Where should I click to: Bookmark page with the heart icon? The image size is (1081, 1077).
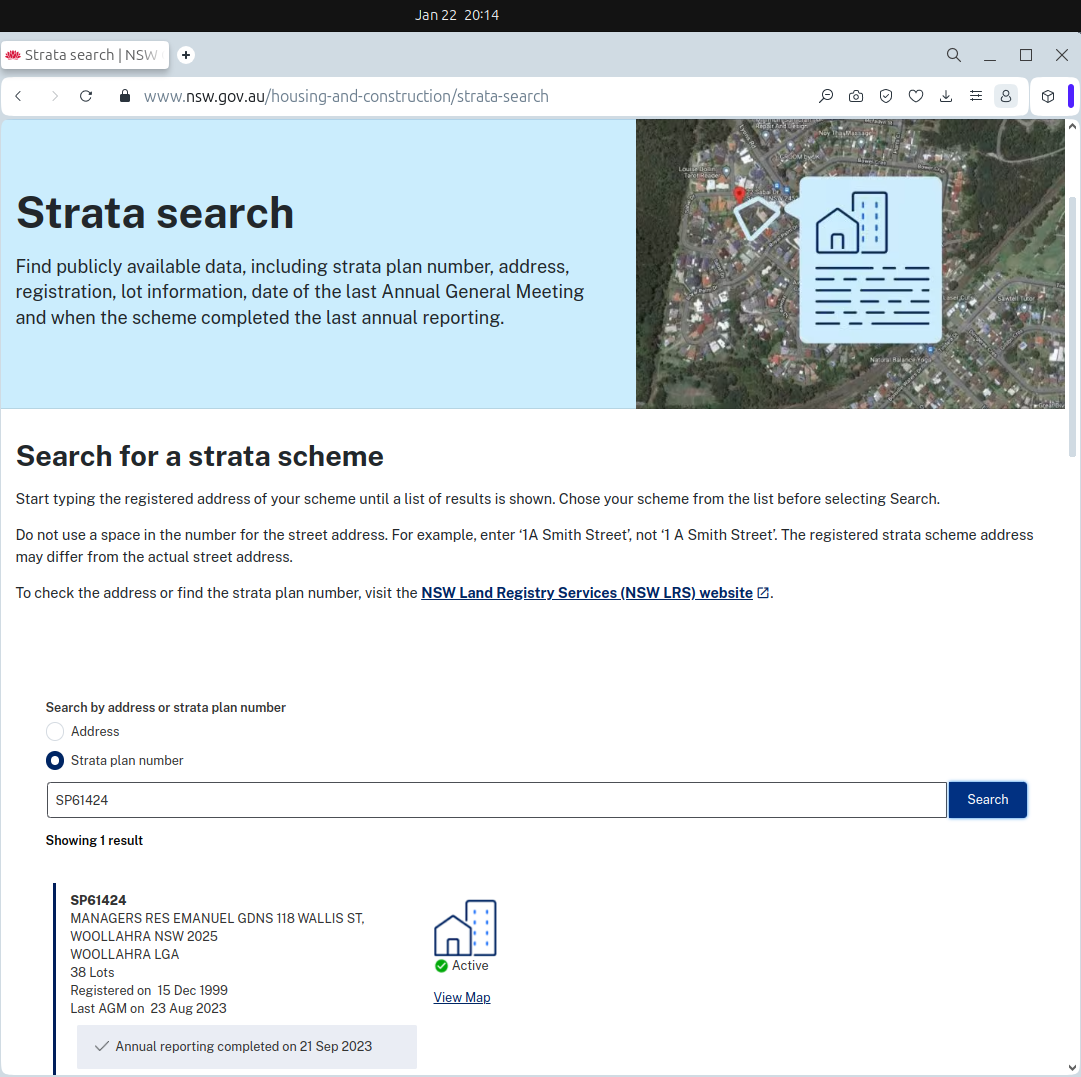[x=916, y=96]
